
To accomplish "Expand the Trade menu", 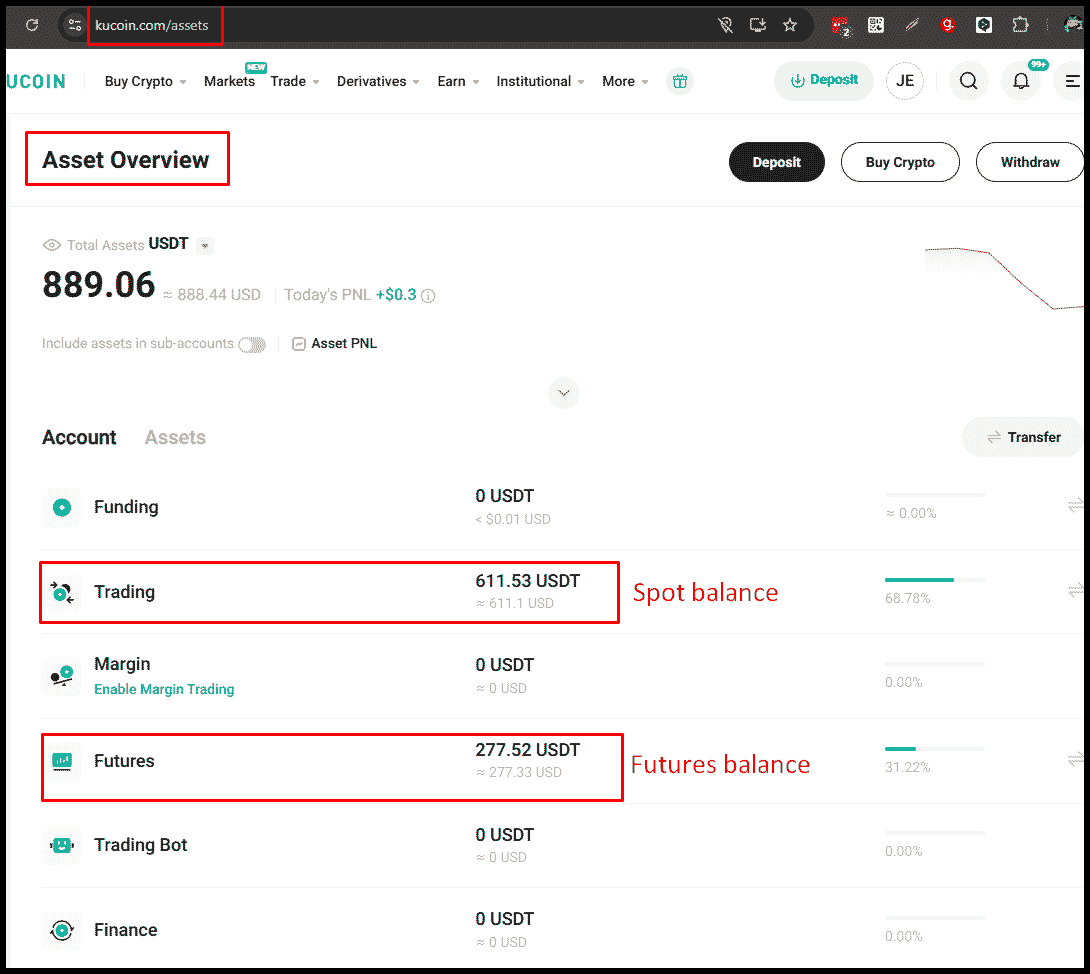I will pyautogui.click(x=295, y=81).
